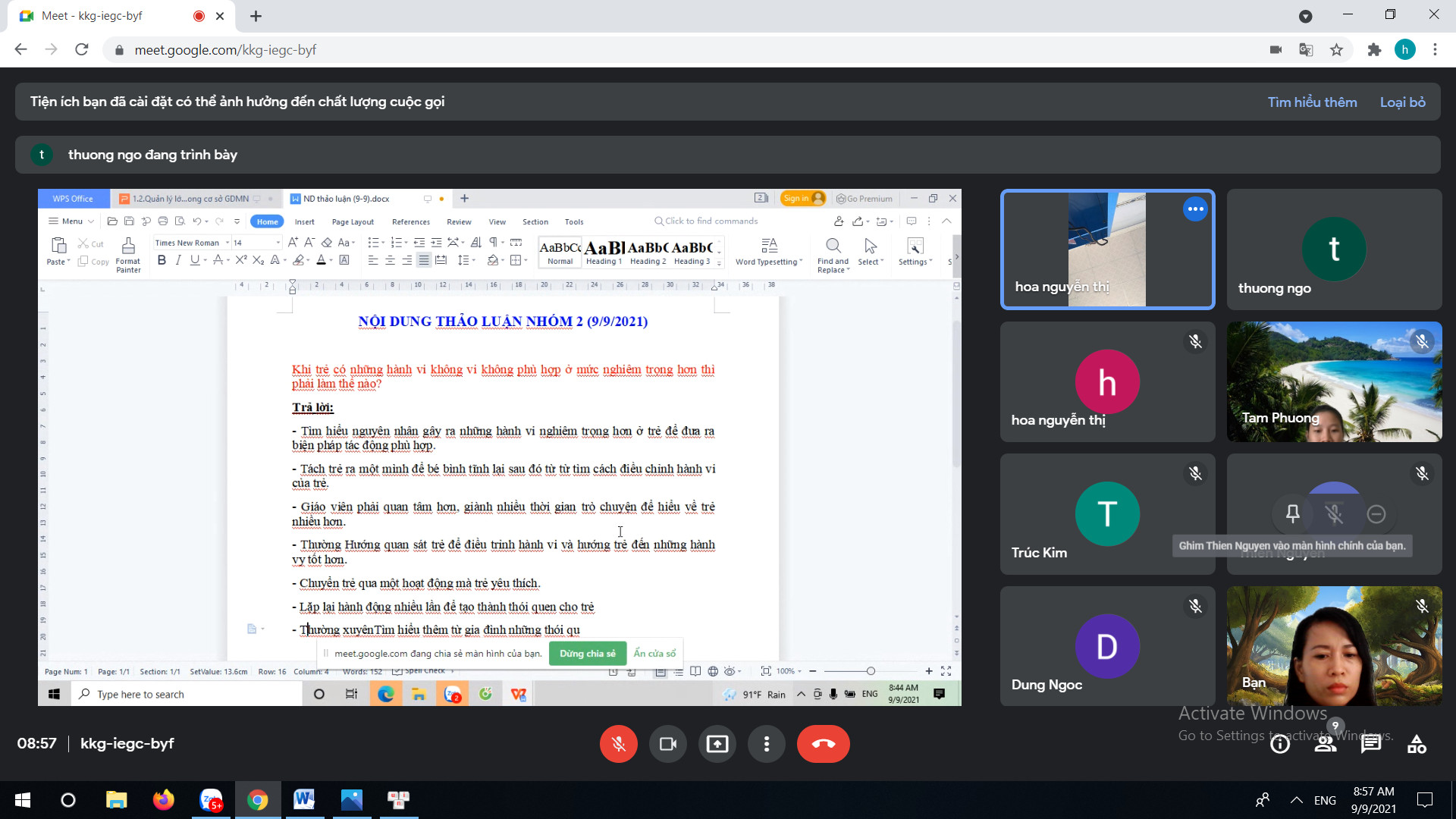
Task: Click Chrome reload button
Action: pos(82,50)
